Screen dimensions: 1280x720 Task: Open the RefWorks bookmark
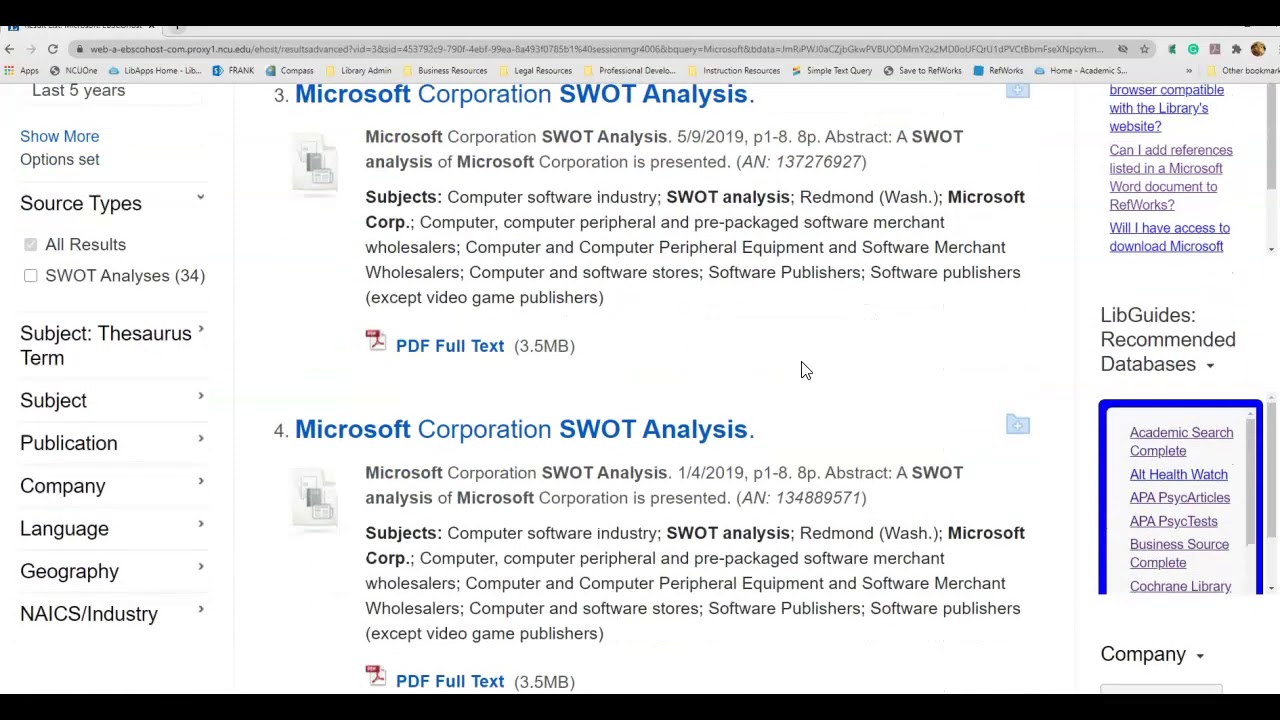[998, 71]
